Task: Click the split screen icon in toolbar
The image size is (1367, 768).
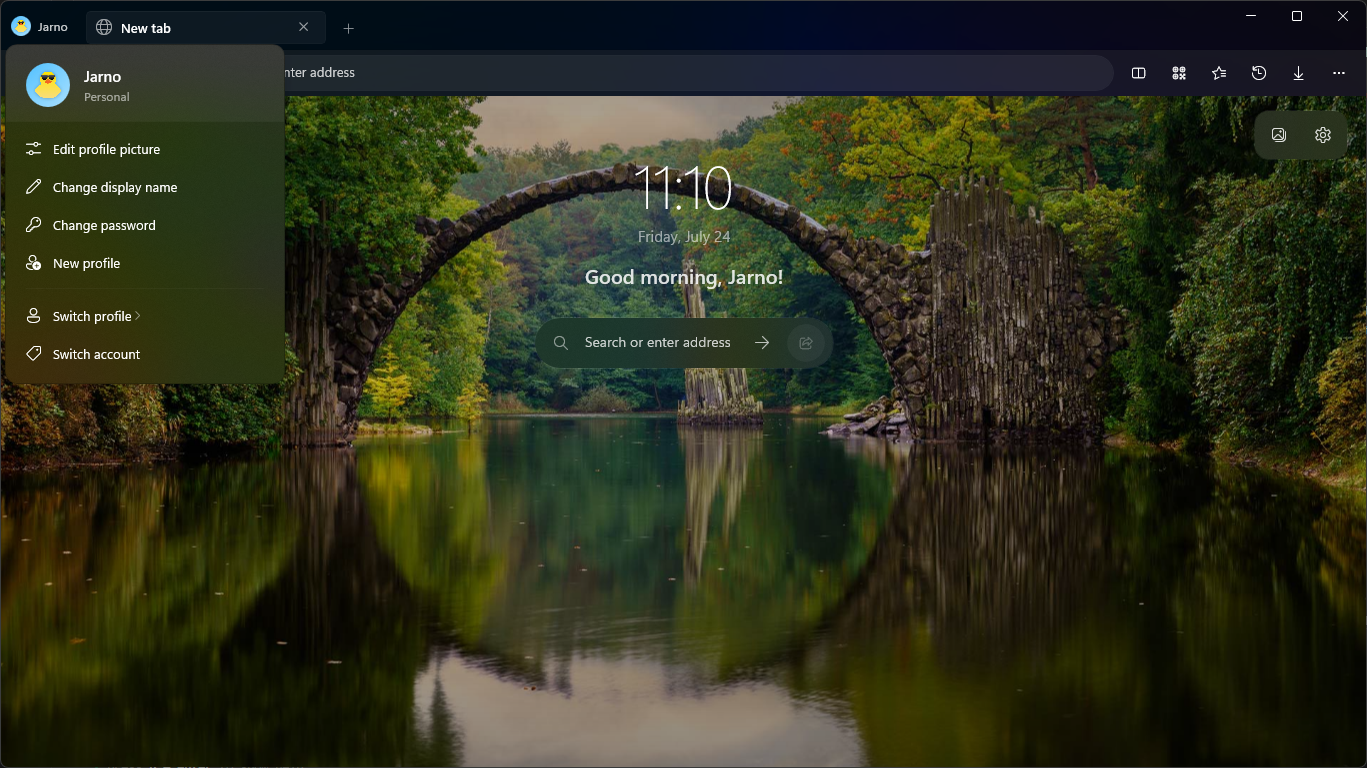Action: 1138,73
